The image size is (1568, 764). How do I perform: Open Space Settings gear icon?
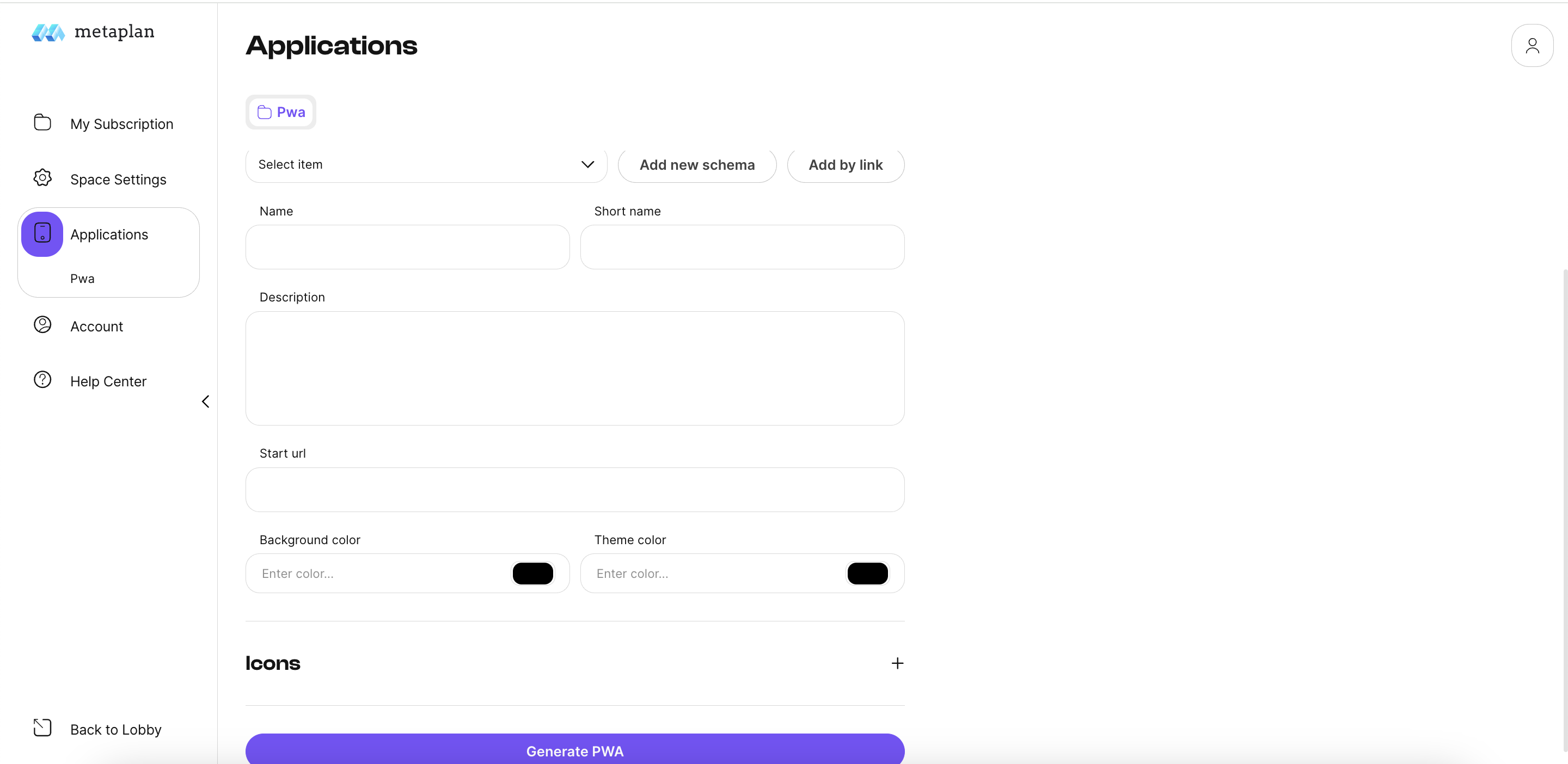click(x=42, y=178)
